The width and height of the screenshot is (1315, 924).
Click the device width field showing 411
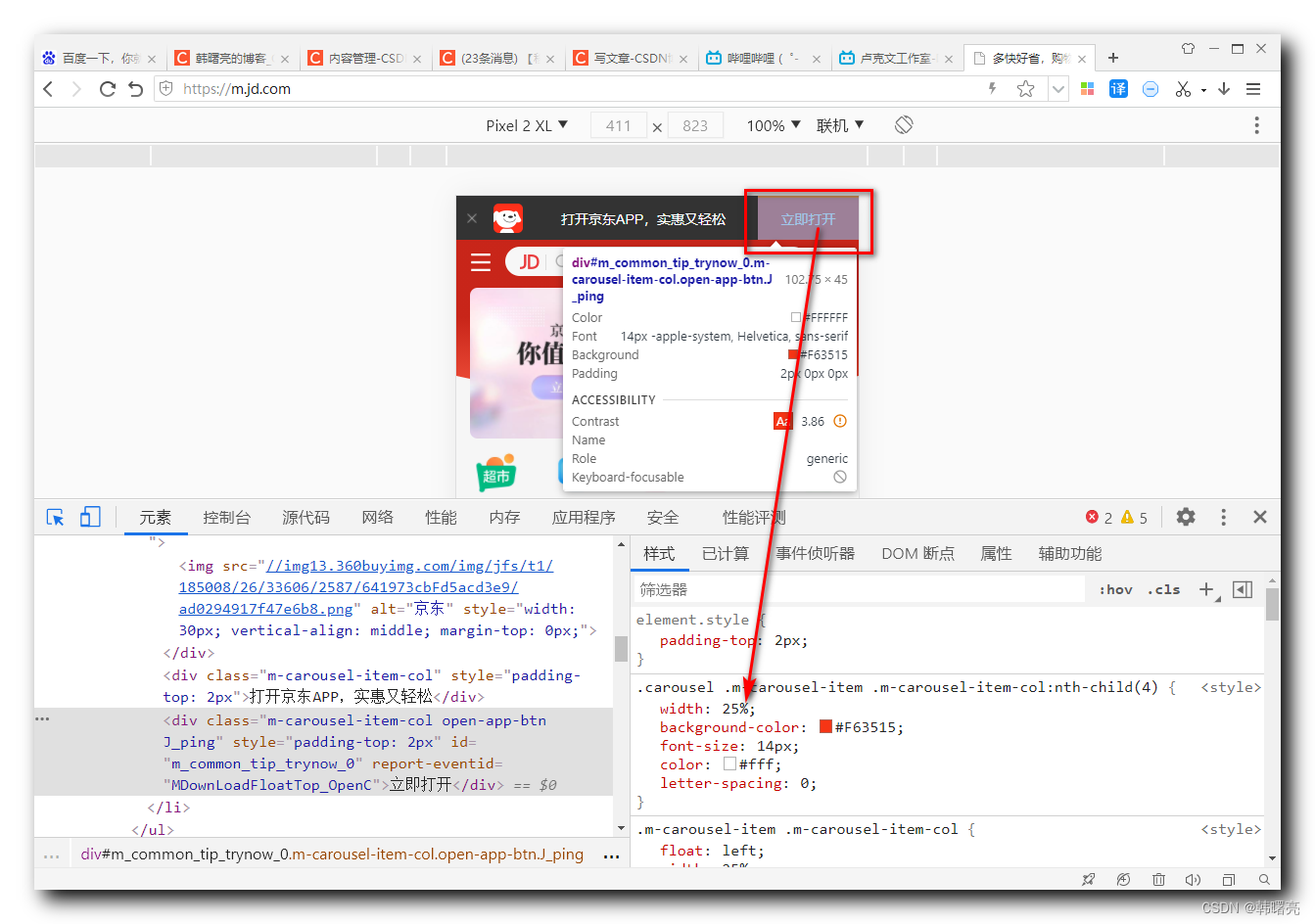618,125
